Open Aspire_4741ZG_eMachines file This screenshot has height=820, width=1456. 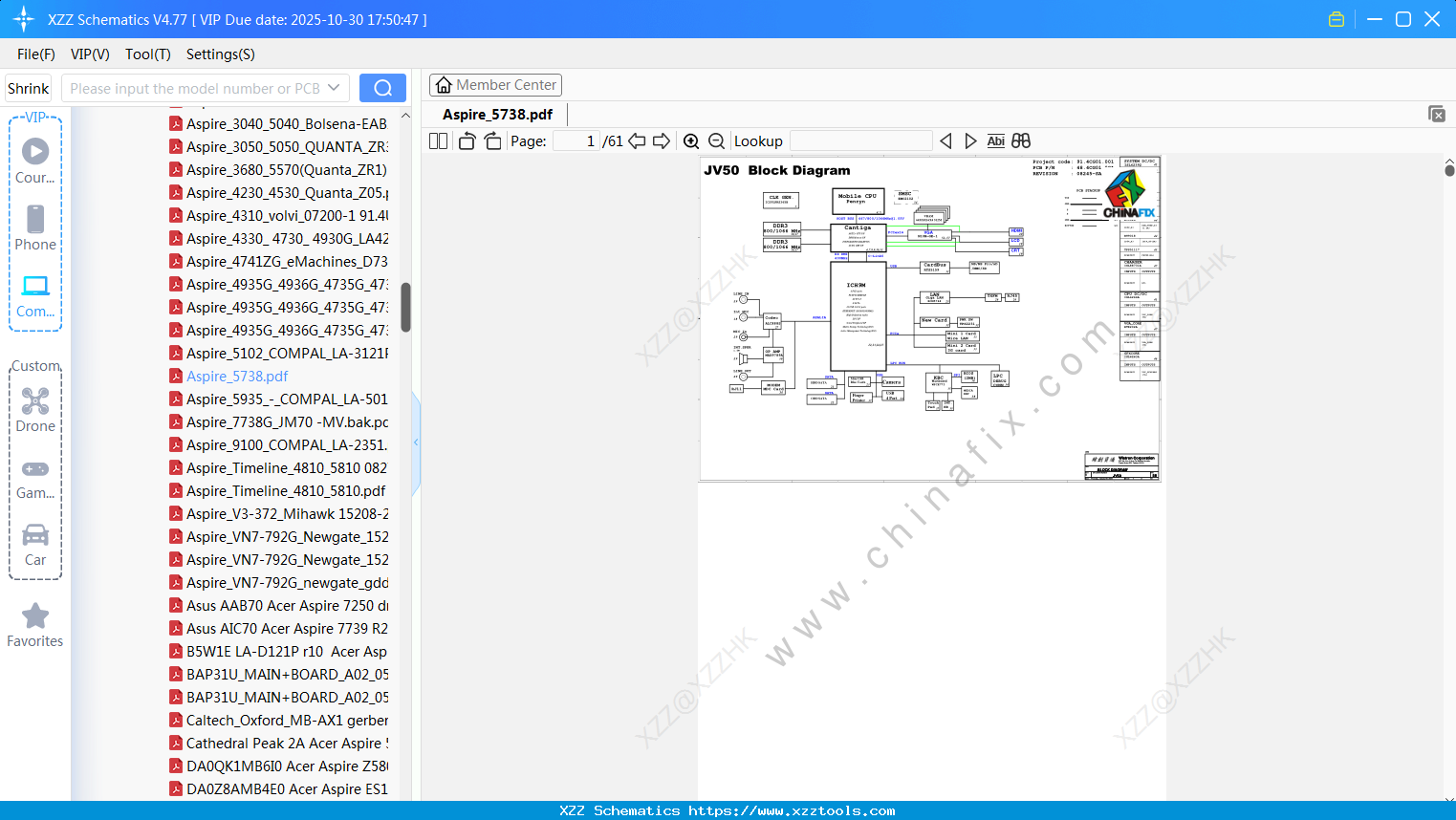(278, 261)
